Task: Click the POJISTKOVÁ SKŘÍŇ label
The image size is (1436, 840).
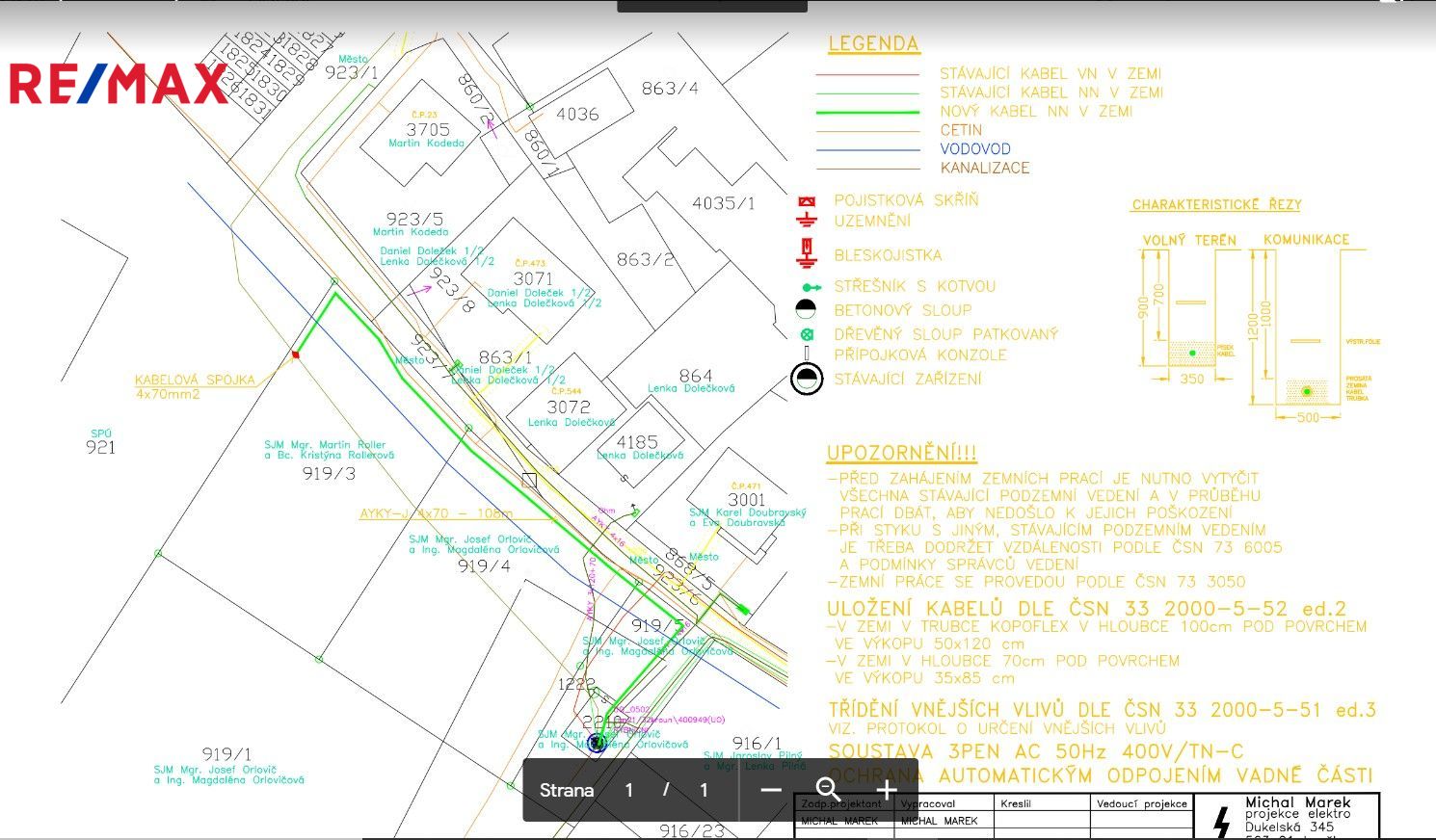Action: (906, 200)
